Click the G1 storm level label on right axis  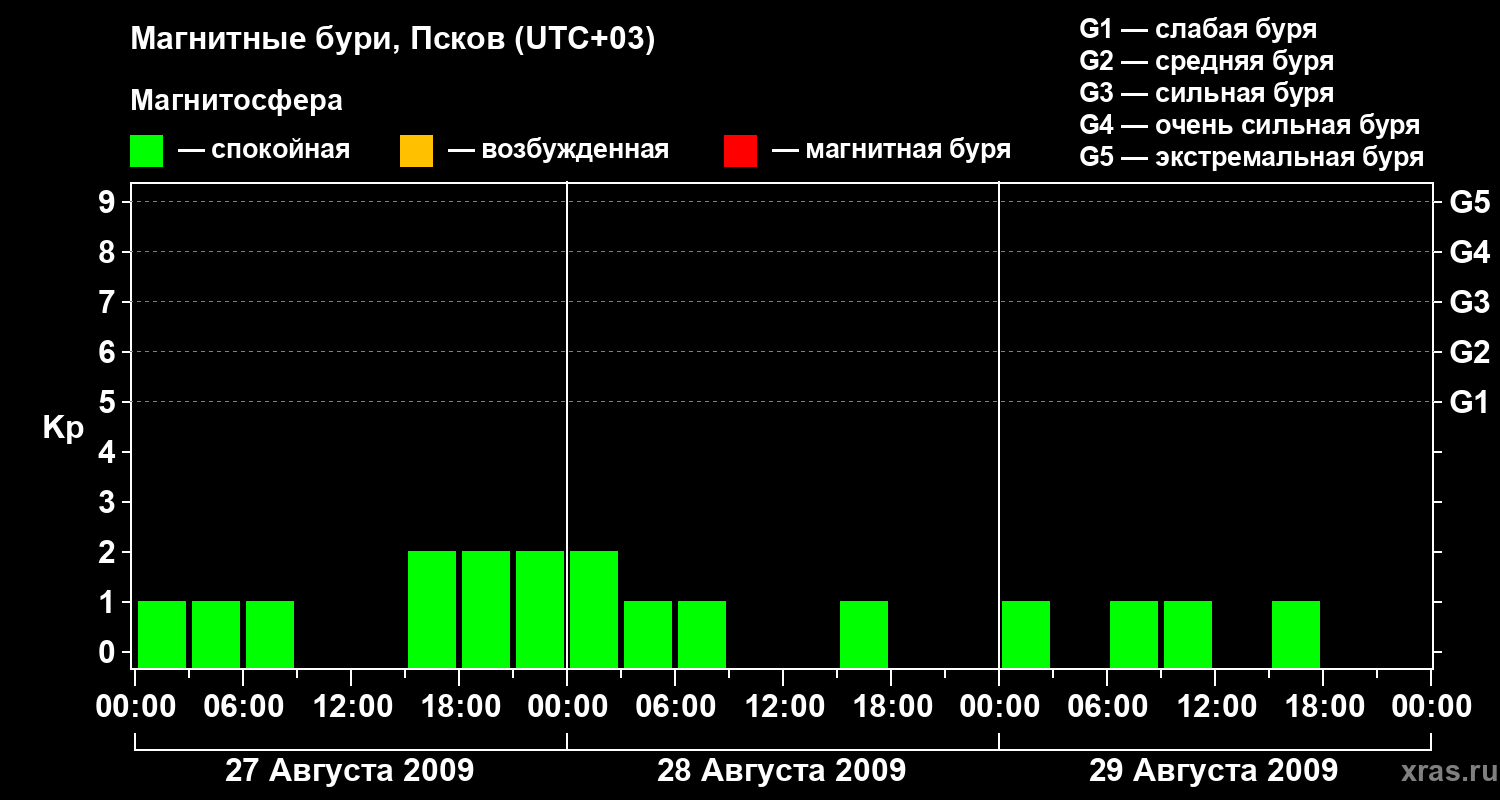point(1470,402)
